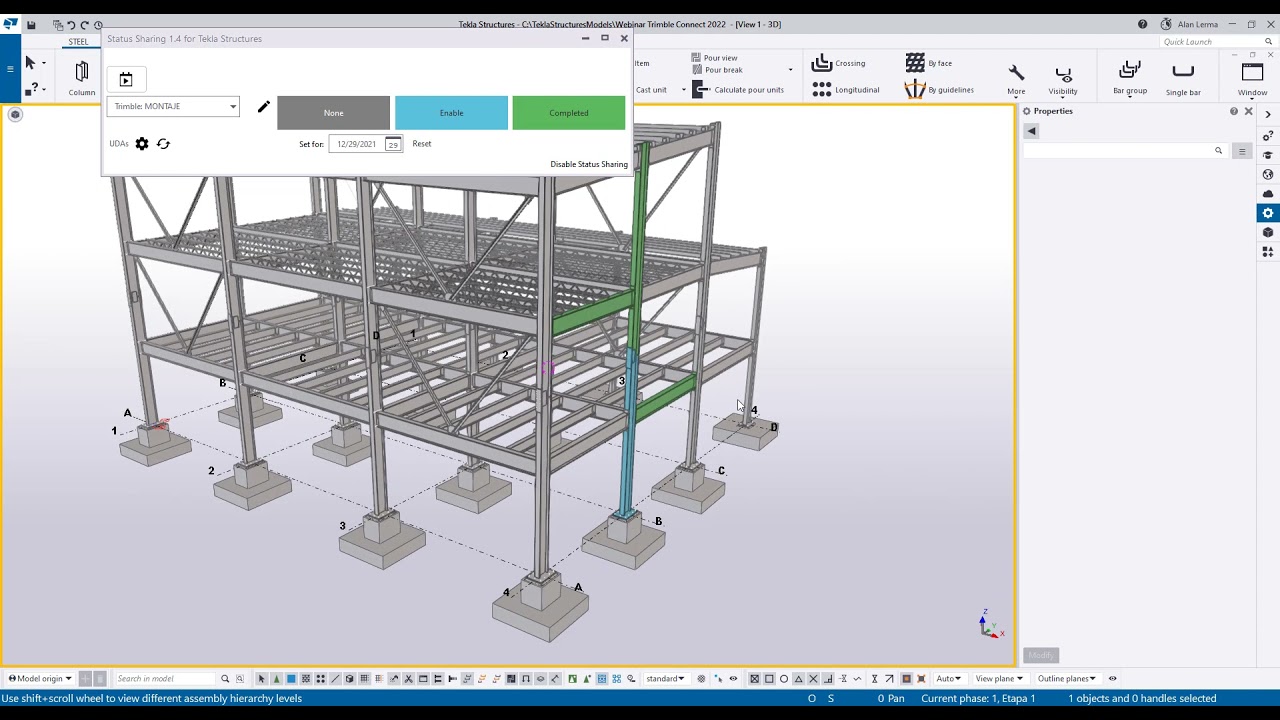Open the Window tool in ribbon
Viewport: 1280px width, 720px height.
[1252, 79]
